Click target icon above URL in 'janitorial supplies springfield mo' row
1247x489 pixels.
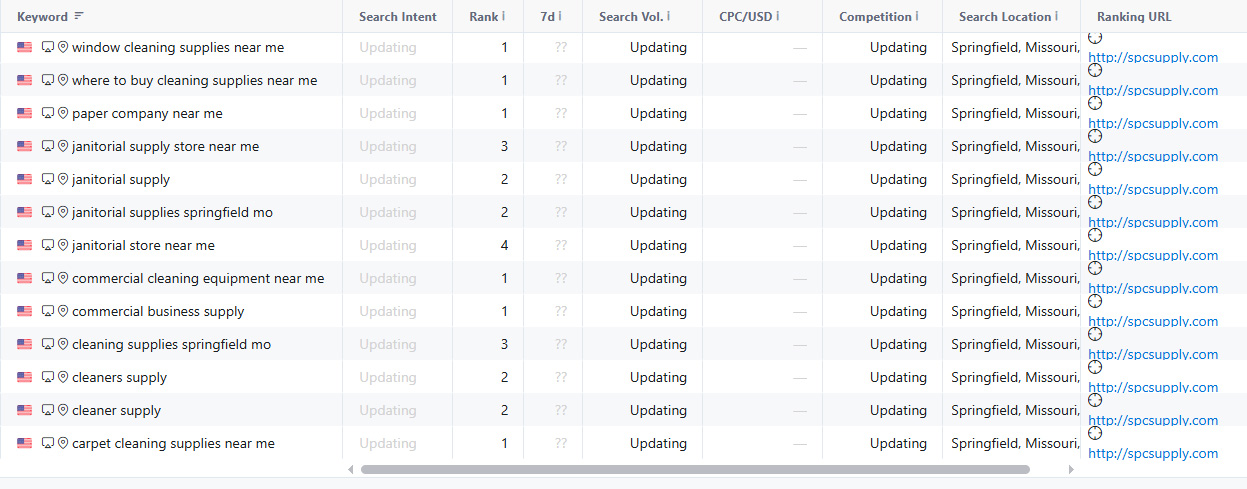tap(1095, 202)
